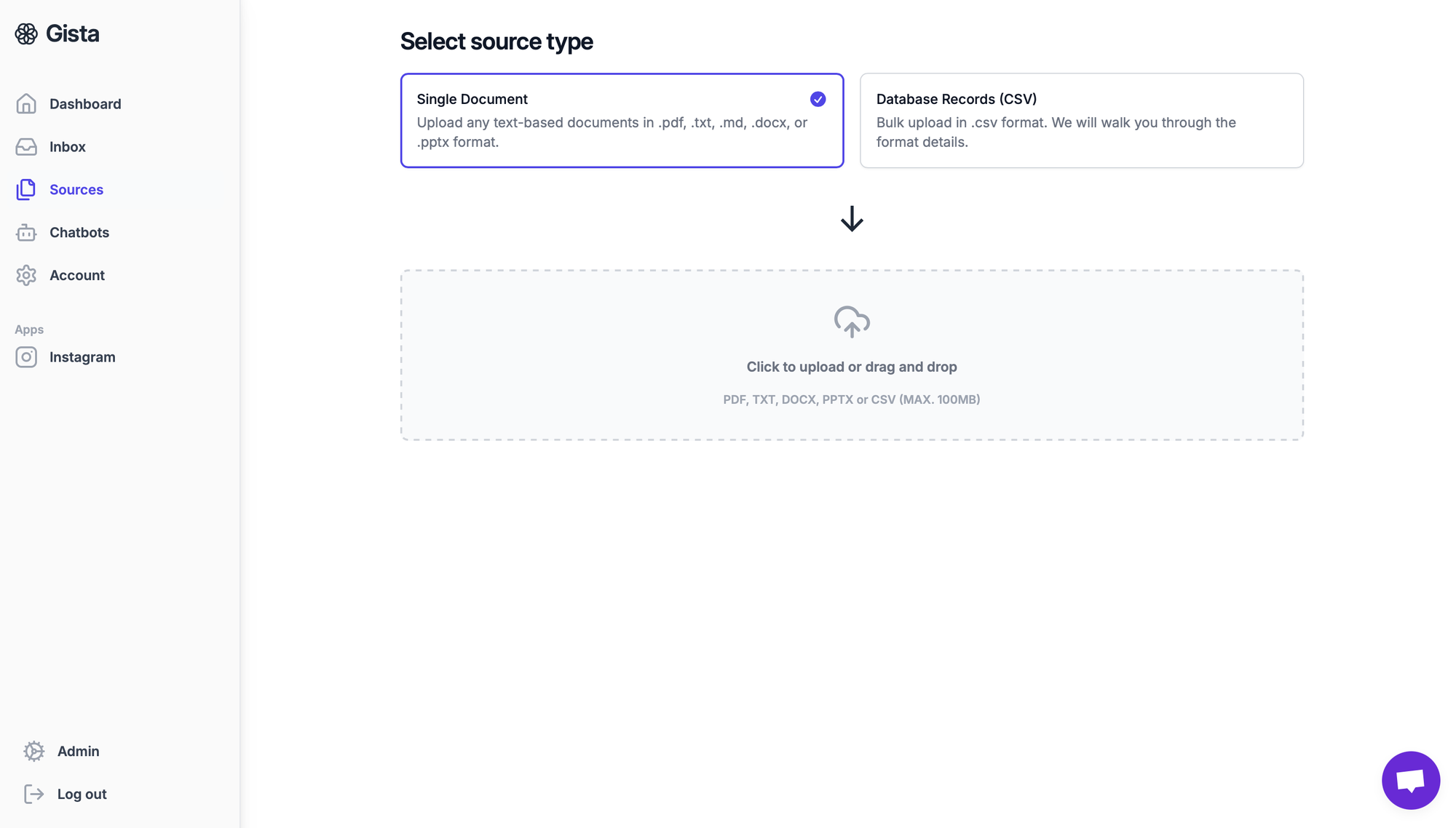Click the Instagram app icon

pyautogui.click(x=26, y=357)
